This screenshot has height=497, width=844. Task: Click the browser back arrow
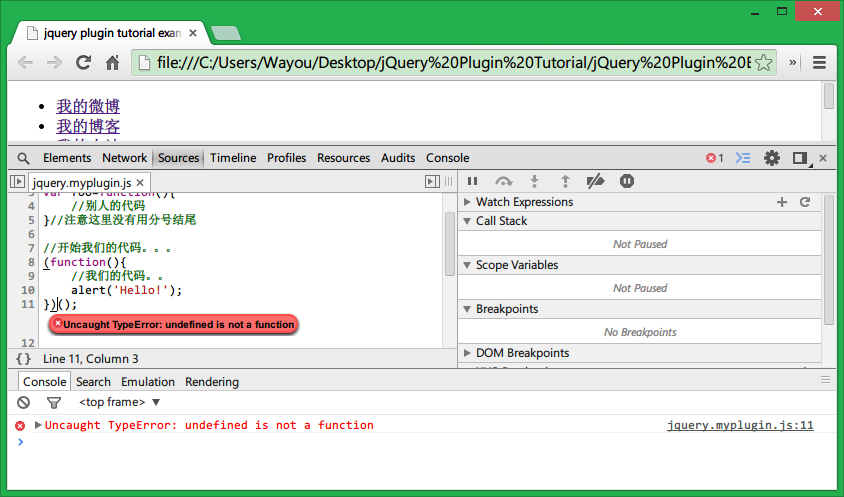coord(25,63)
